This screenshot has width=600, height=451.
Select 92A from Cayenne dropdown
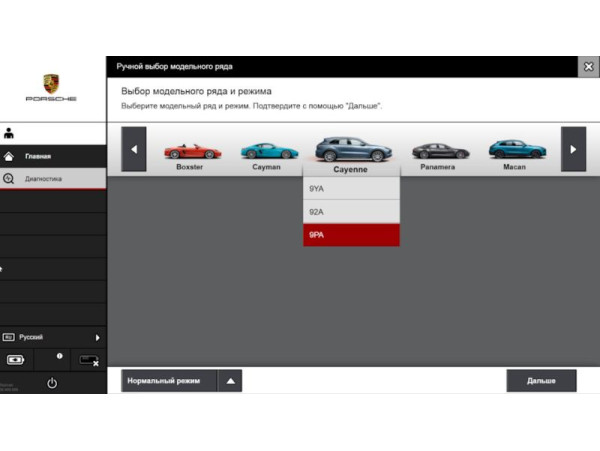click(x=351, y=212)
